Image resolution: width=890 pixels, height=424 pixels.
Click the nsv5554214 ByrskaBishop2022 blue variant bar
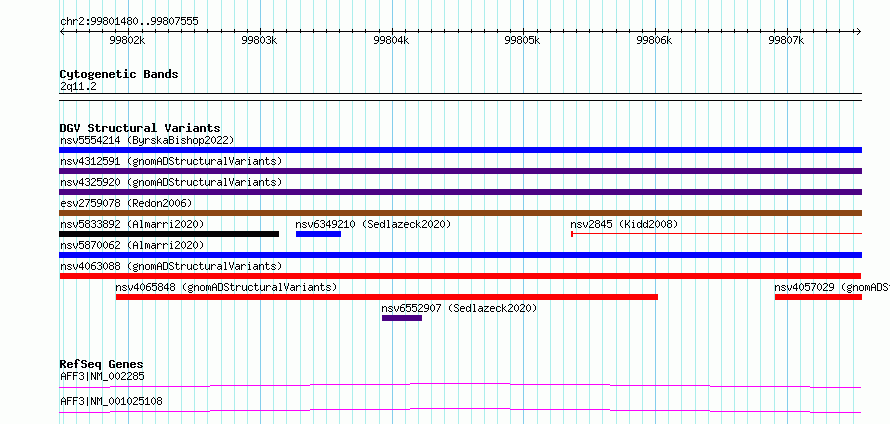[x=460, y=150]
